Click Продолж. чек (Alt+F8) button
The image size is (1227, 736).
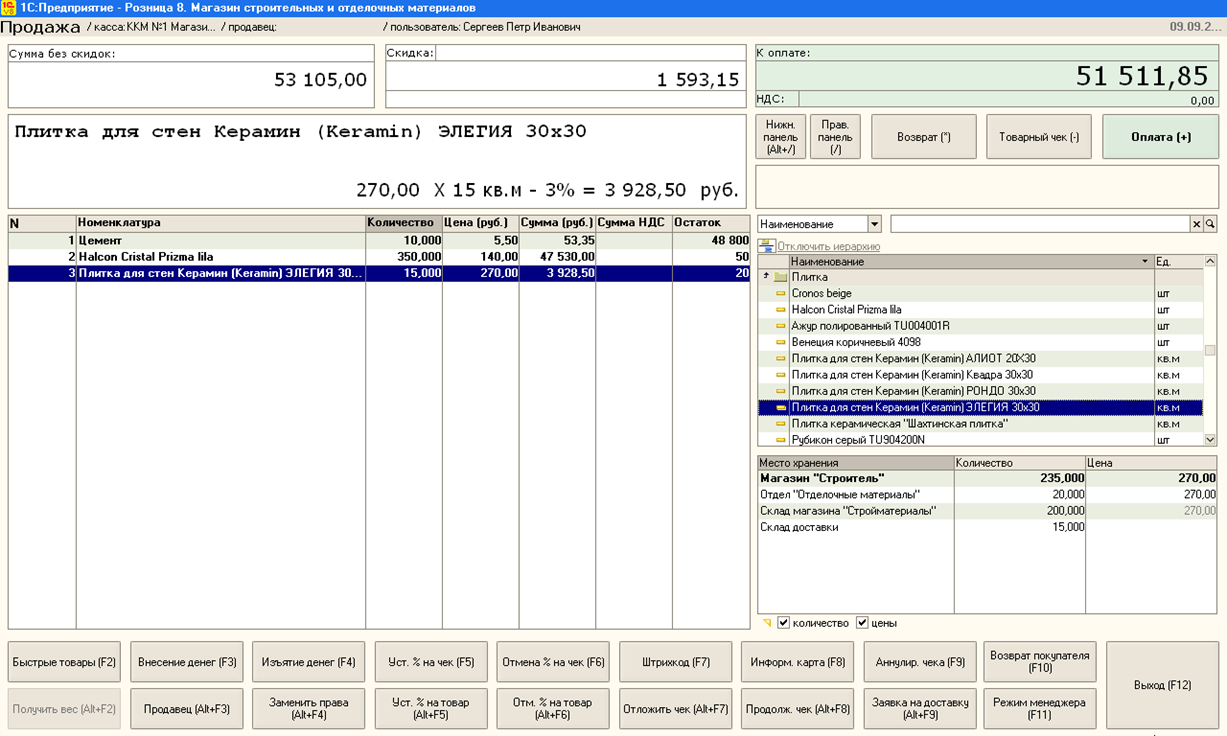coord(798,709)
